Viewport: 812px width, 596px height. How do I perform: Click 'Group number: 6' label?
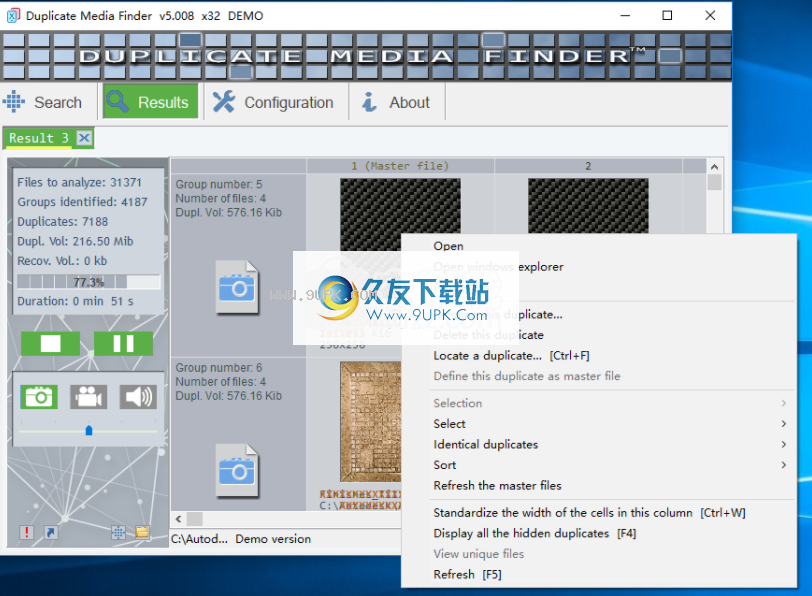[x=219, y=368]
